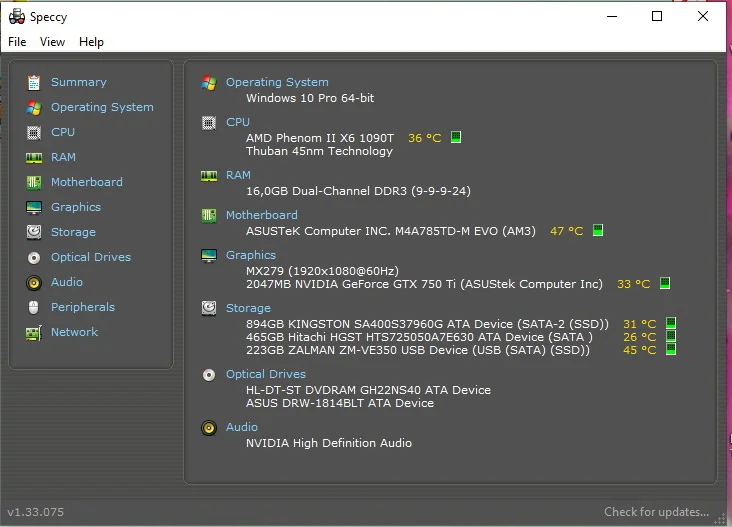
Task: Click the Motherboard icon in the main panel
Action: point(209,216)
